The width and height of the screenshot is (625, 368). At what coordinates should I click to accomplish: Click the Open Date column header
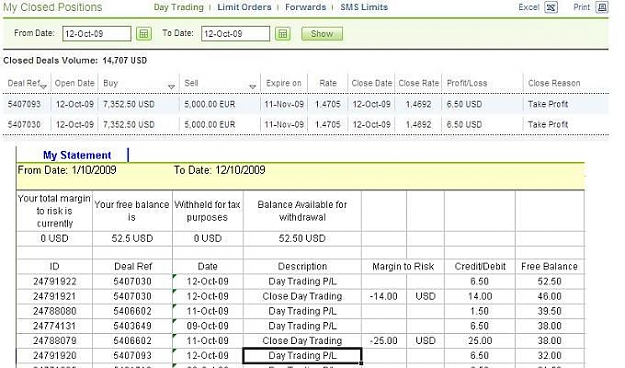click(x=75, y=83)
